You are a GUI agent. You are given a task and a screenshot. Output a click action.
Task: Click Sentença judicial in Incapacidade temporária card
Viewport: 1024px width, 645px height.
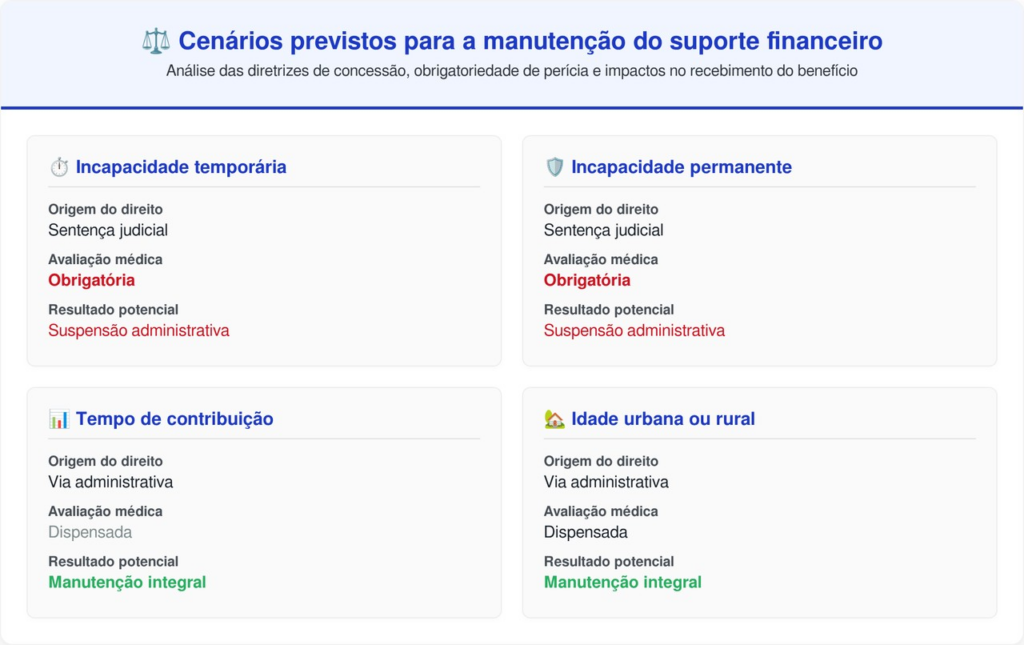click(x=108, y=230)
